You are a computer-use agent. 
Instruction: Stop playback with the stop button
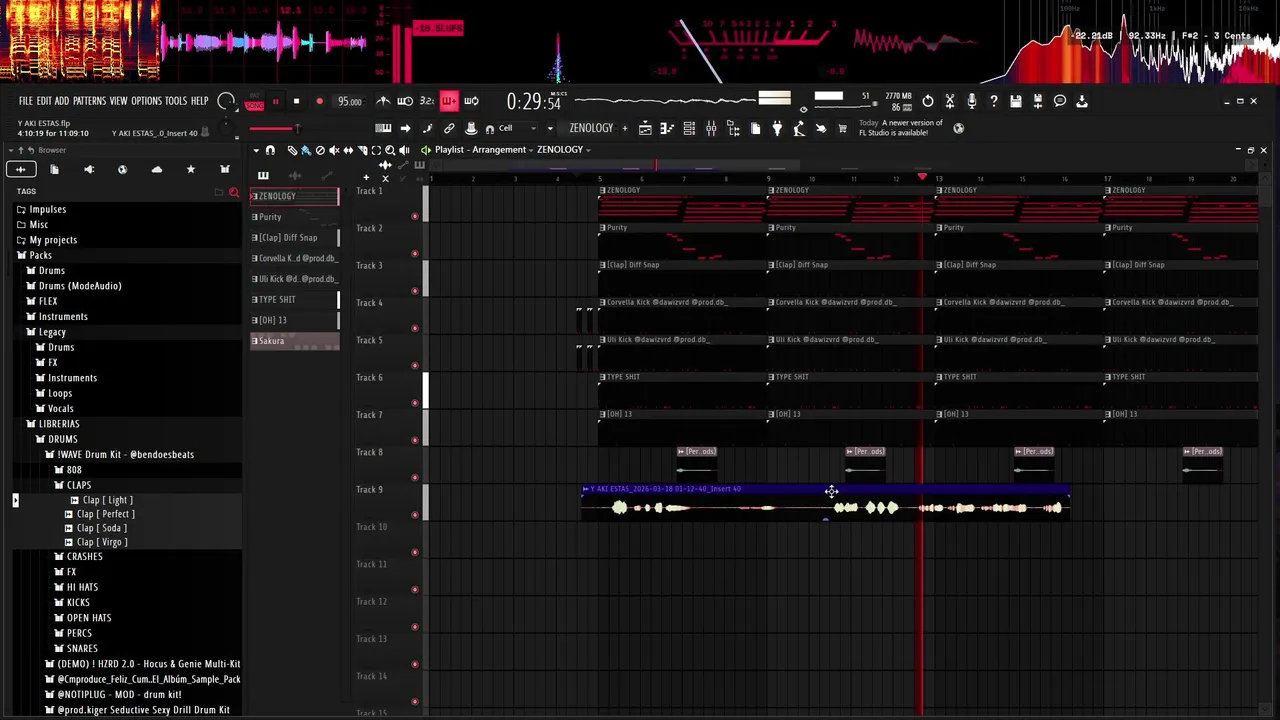[296, 101]
